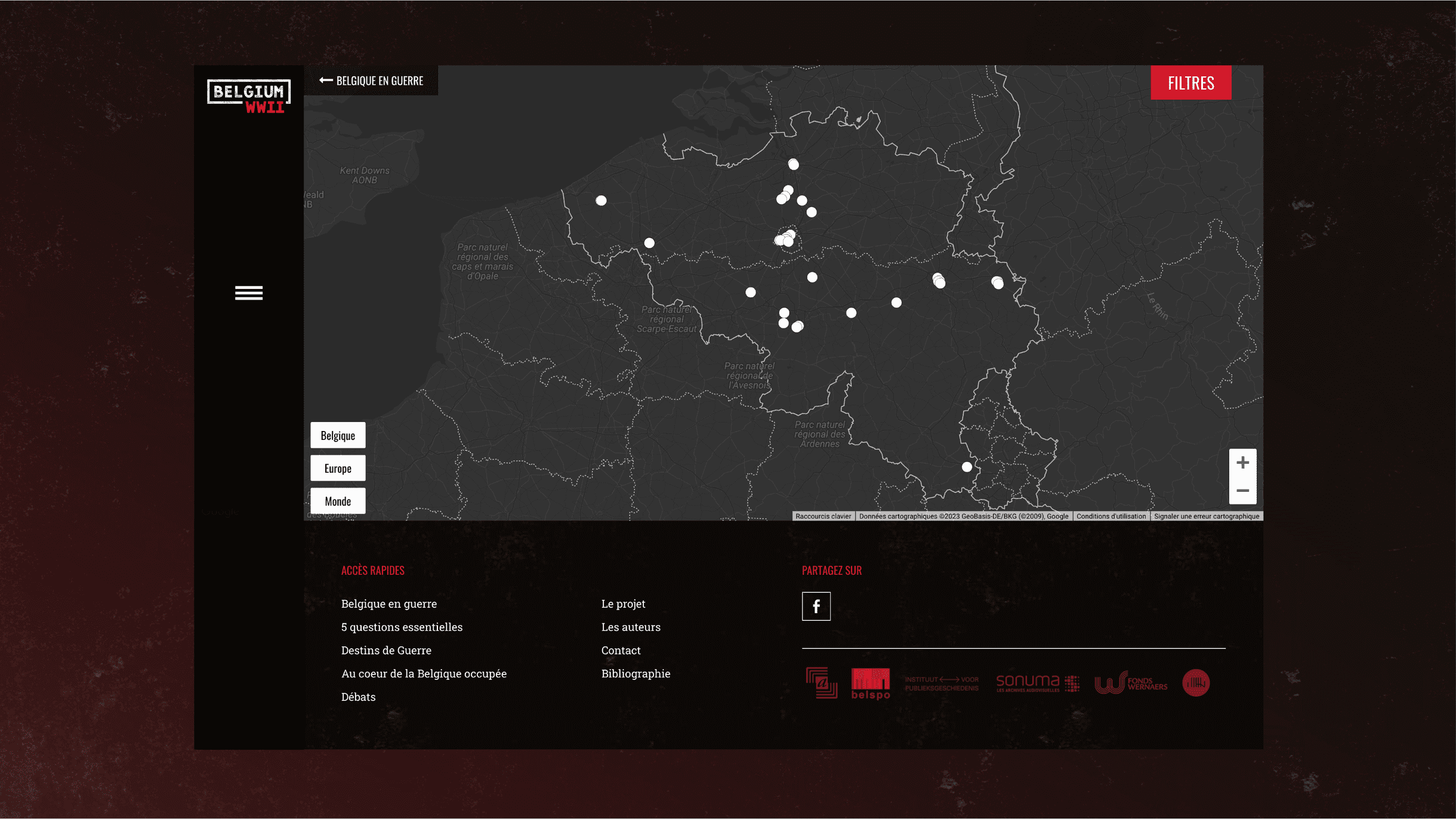Image resolution: width=1456 pixels, height=819 pixels.
Task: Open the hamburger menu icon
Action: click(249, 292)
